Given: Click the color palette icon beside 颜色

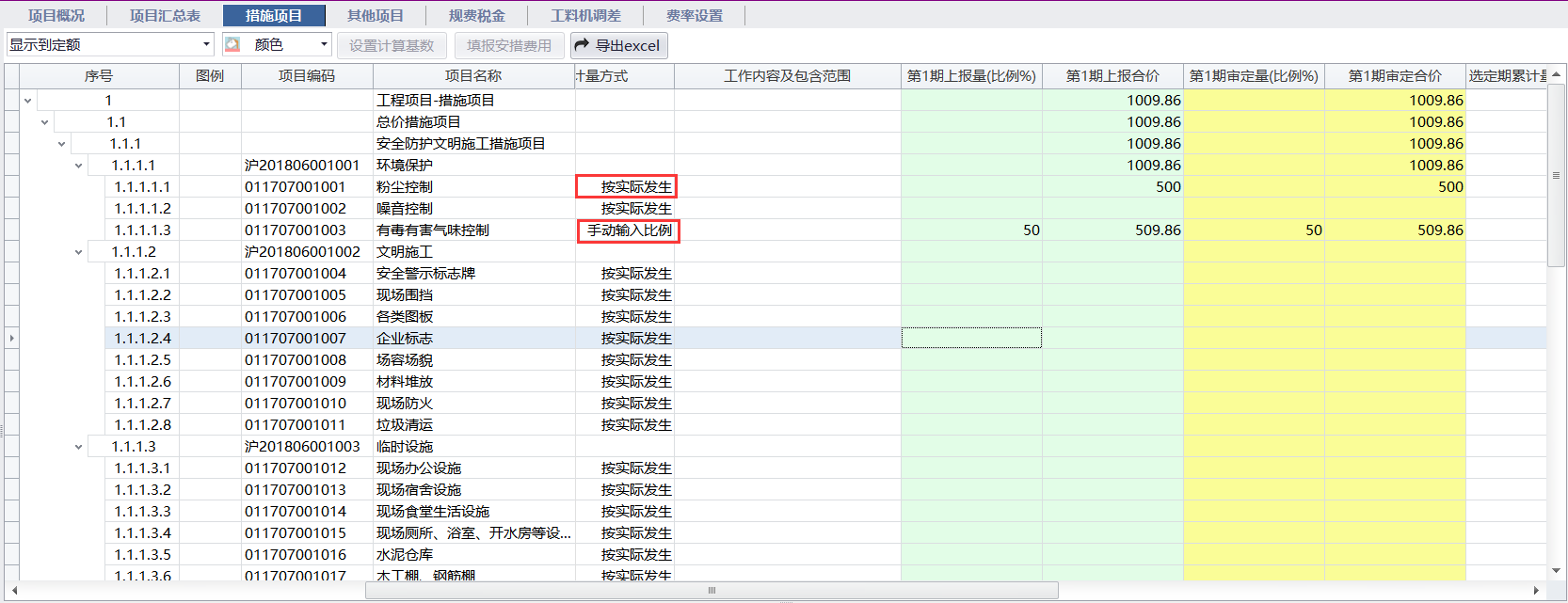Looking at the screenshot, I should [x=233, y=44].
